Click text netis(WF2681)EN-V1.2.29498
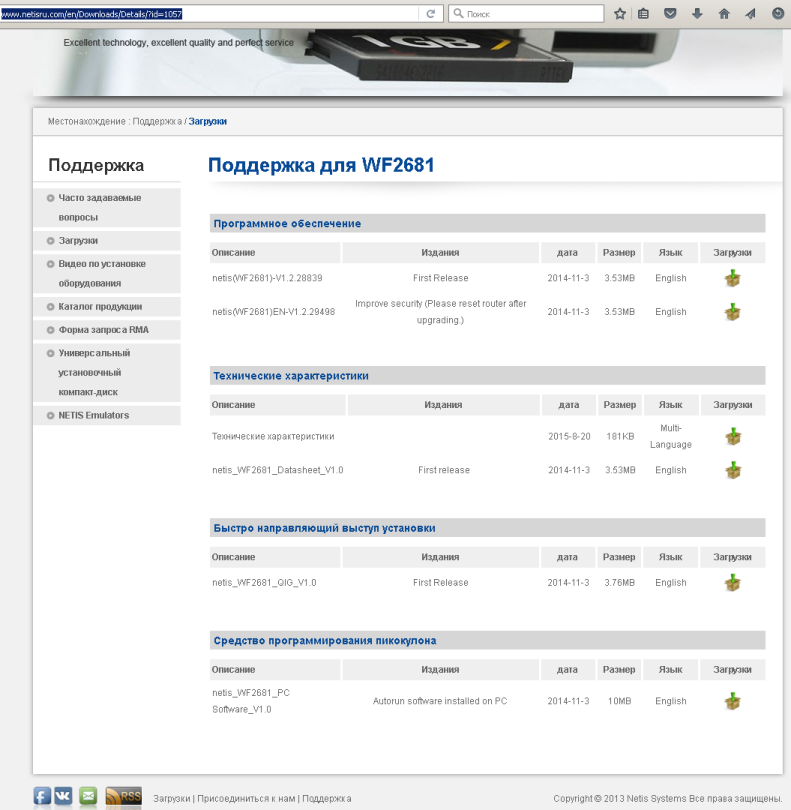Viewport: 791px width, 810px height. (x=273, y=312)
